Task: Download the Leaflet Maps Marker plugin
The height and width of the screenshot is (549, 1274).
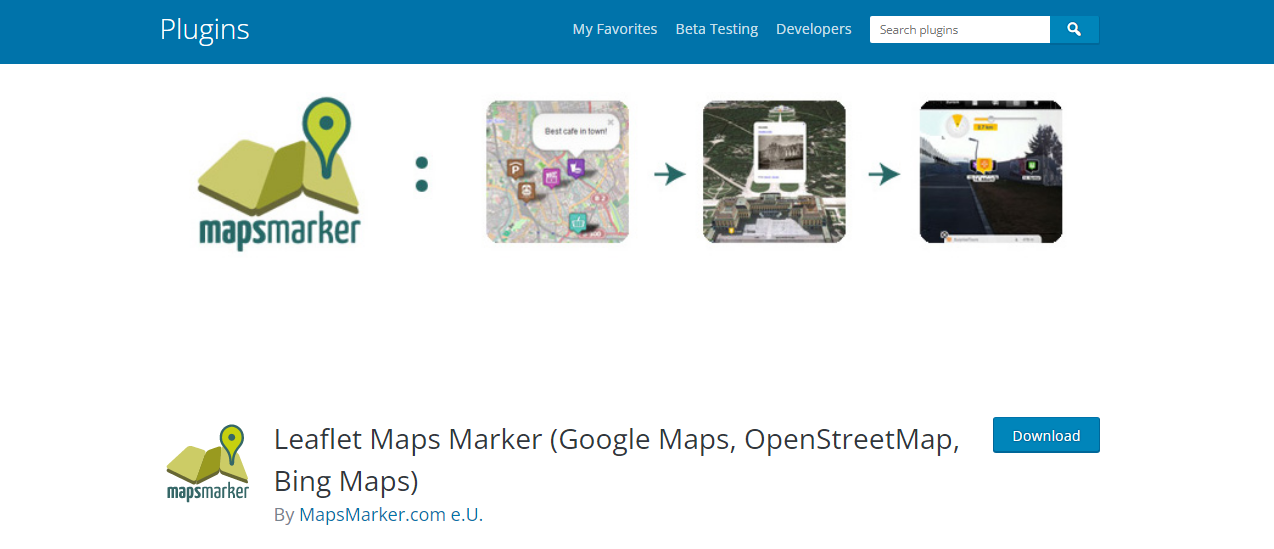Action: [1046, 435]
